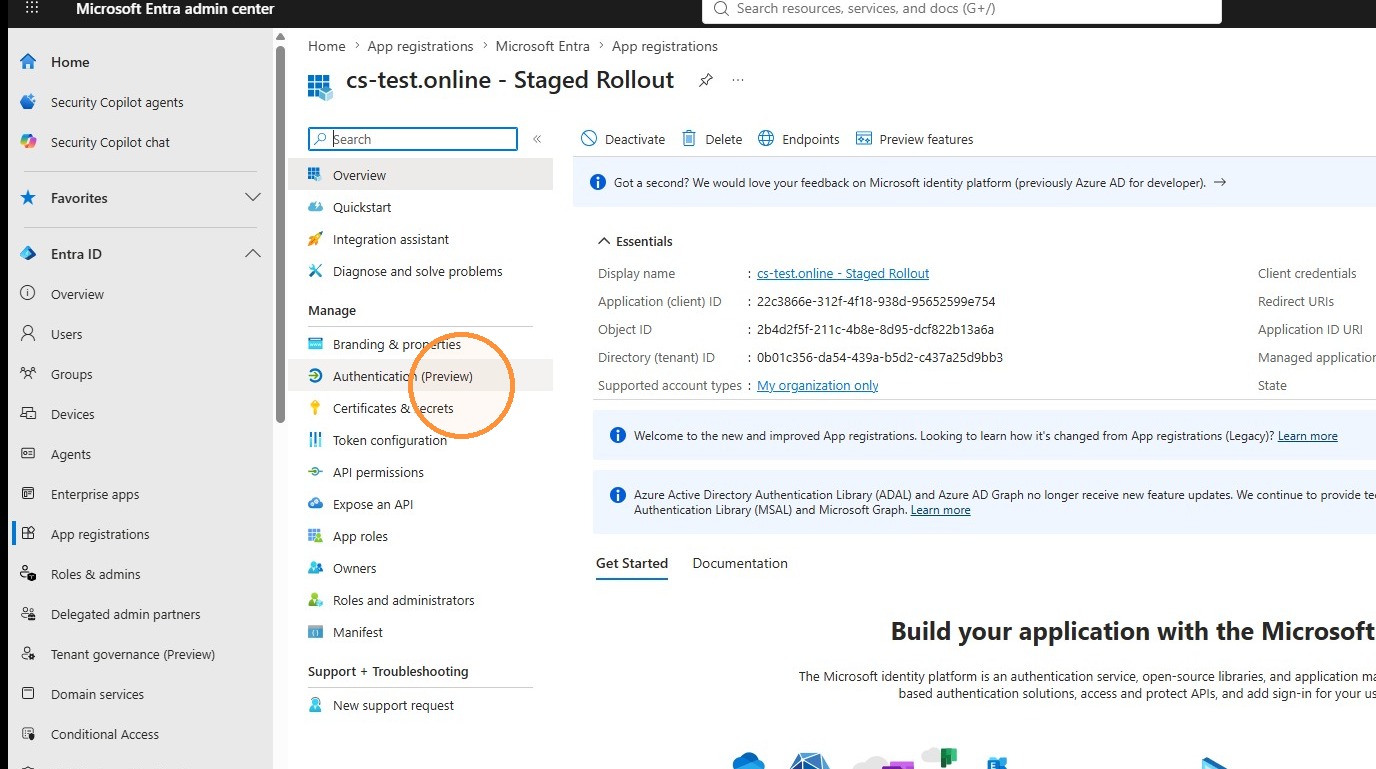Click the top search resources field
The height and width of the screenshot is (769, 1376).
pyautogui.click(x=962, y=10)
